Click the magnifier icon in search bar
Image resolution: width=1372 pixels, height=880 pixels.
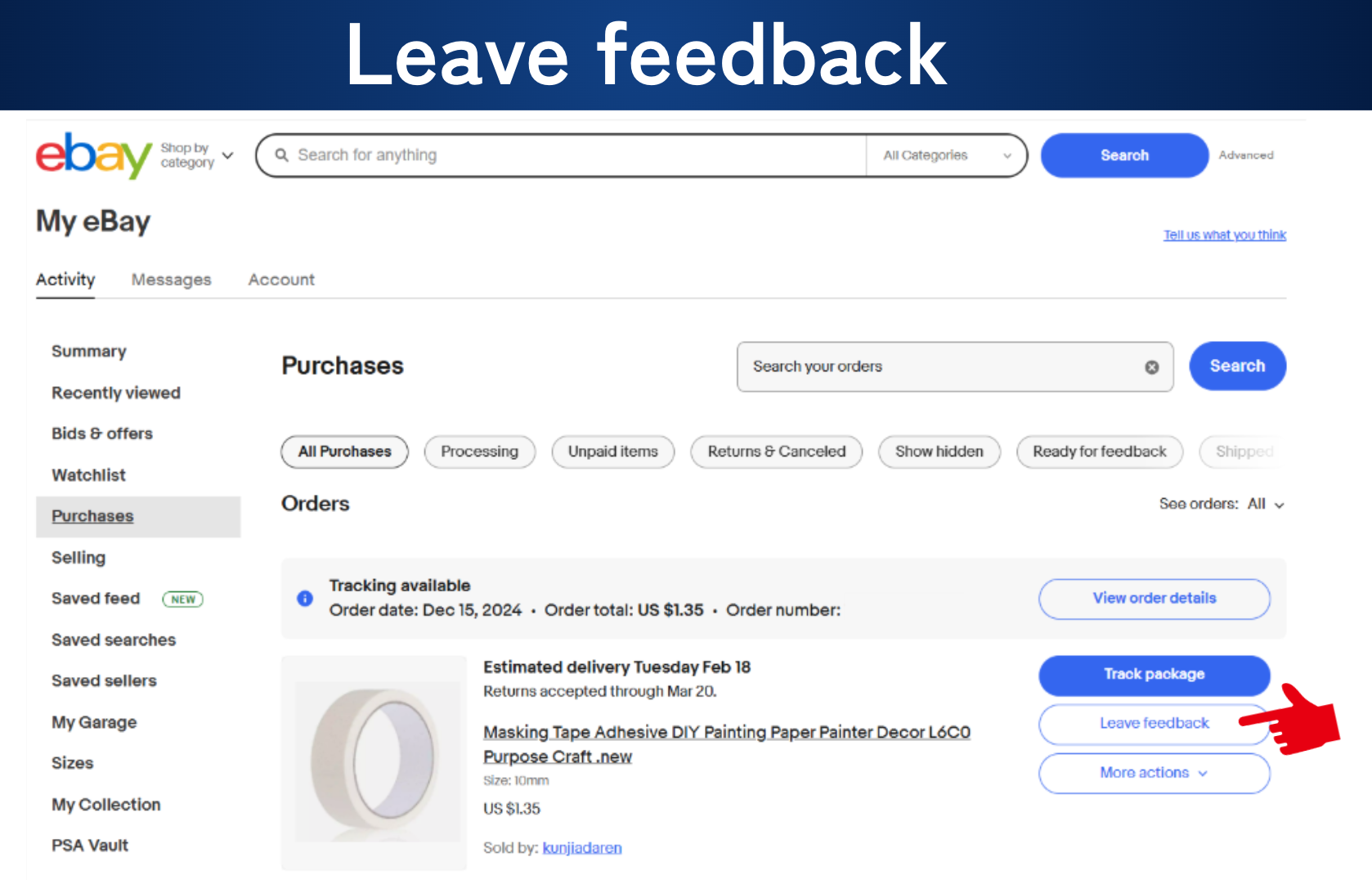click(282, 155)
